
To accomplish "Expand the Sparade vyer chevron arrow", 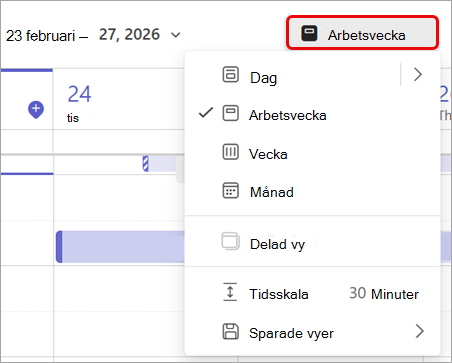I will click(420, 332).
